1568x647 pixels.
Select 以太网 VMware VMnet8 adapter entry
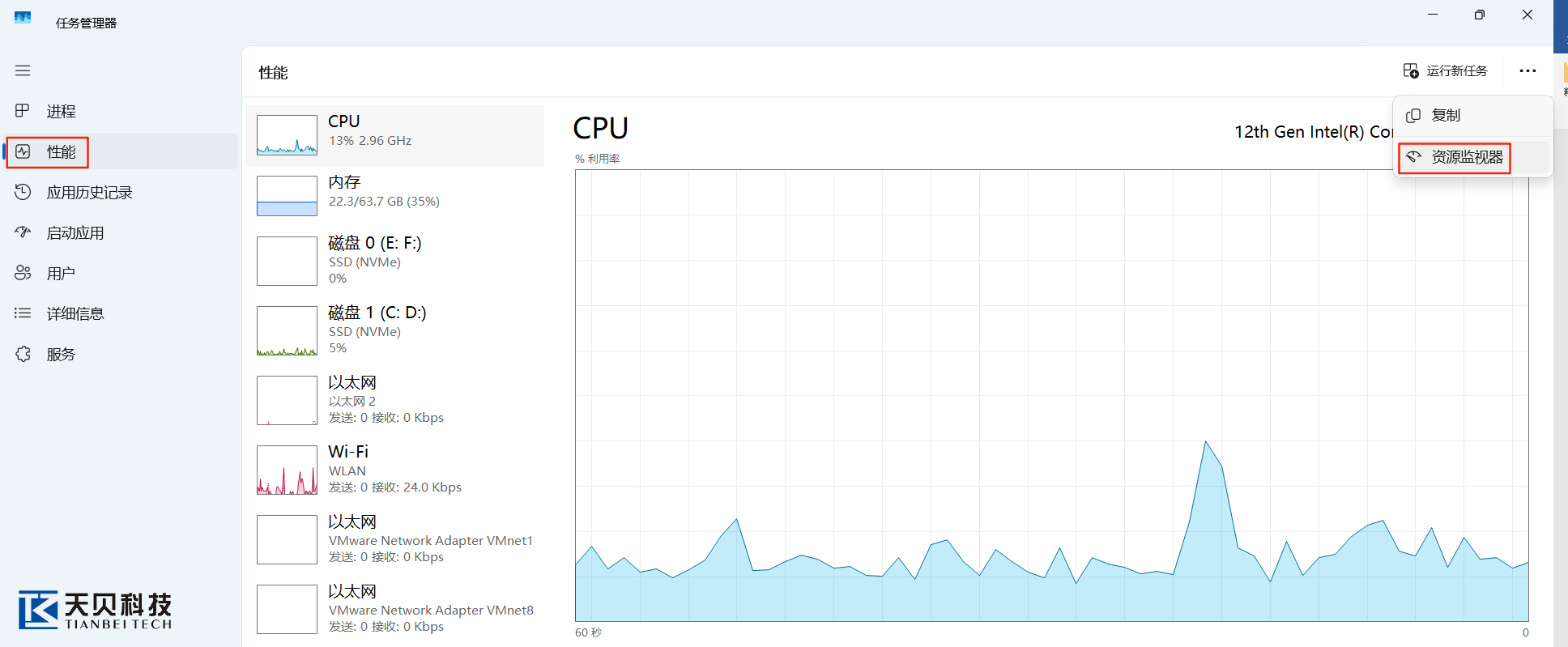[x=394, y=608]
